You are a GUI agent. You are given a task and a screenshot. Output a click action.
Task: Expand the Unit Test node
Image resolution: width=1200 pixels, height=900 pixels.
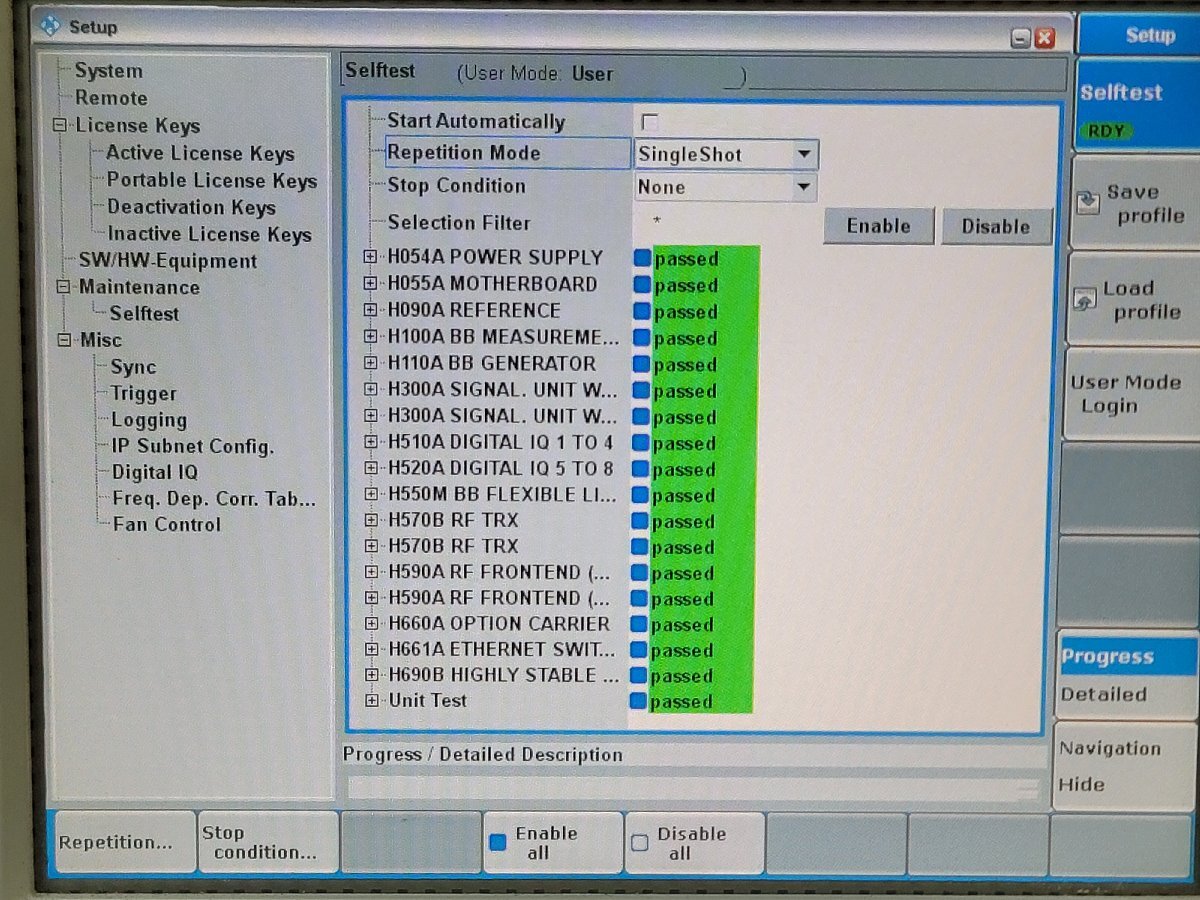371,700
